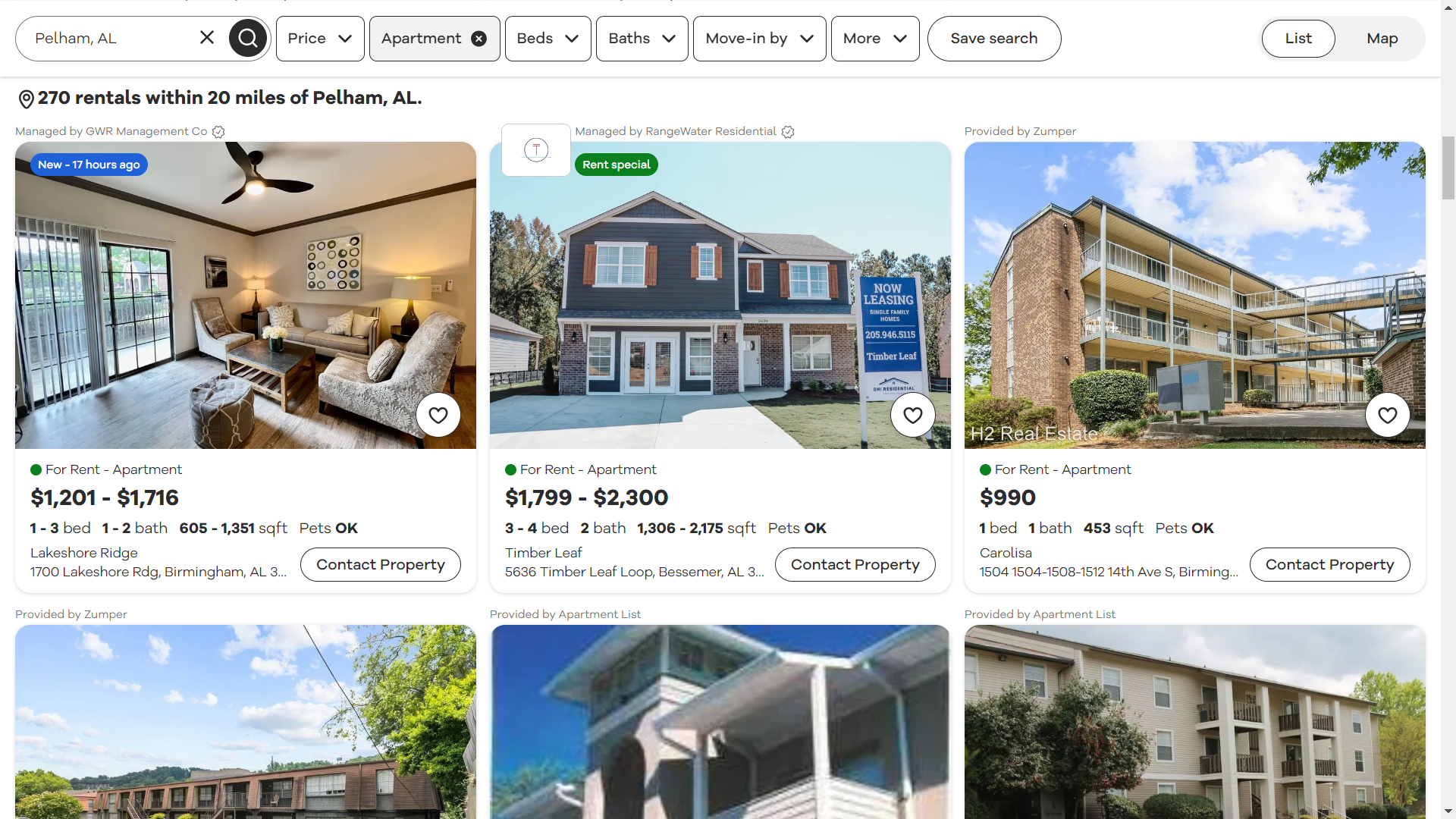
Task: Click the magnifying glass search icon
Action: point(248,38)
